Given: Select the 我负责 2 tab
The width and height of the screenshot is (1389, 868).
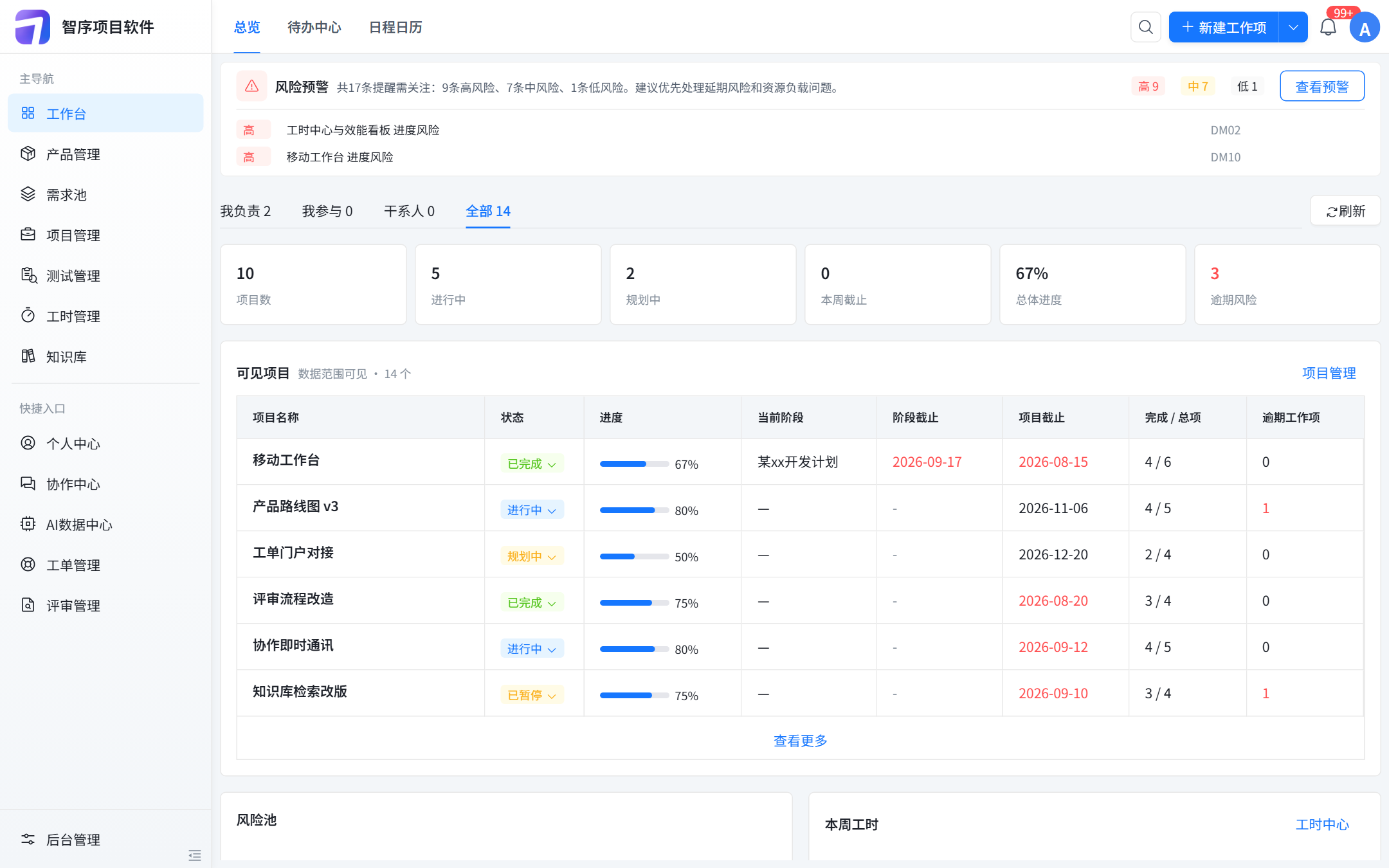Looking at the screenshot, I should (246, 211).
